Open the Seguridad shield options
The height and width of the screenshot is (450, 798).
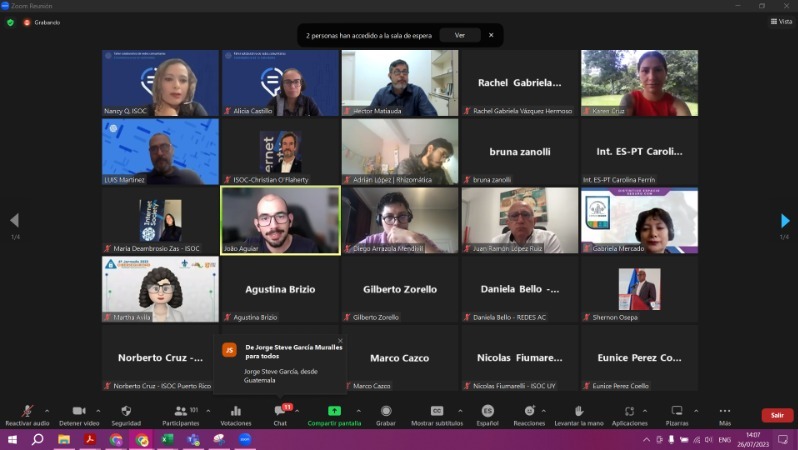126,411
